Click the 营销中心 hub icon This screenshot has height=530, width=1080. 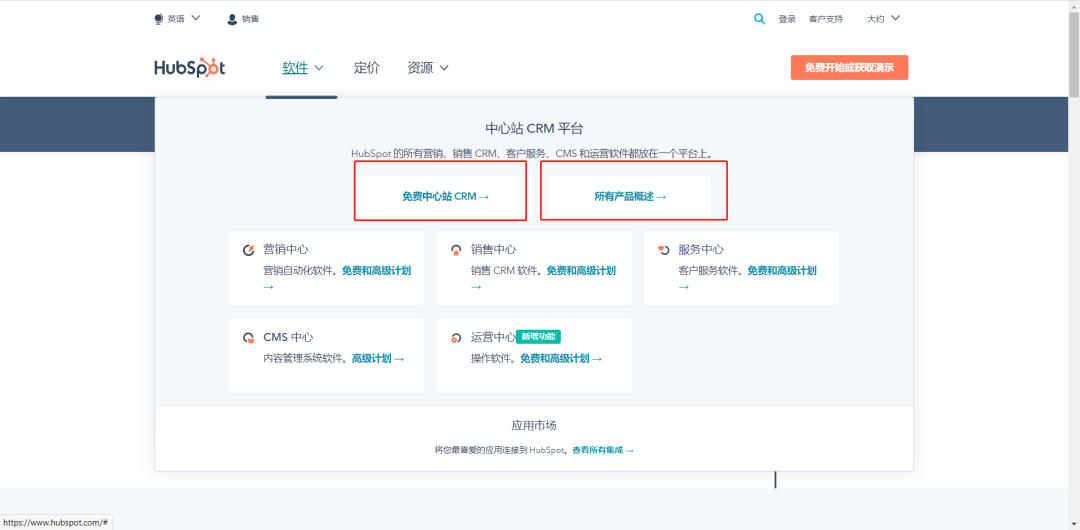[x=249, y=250]
